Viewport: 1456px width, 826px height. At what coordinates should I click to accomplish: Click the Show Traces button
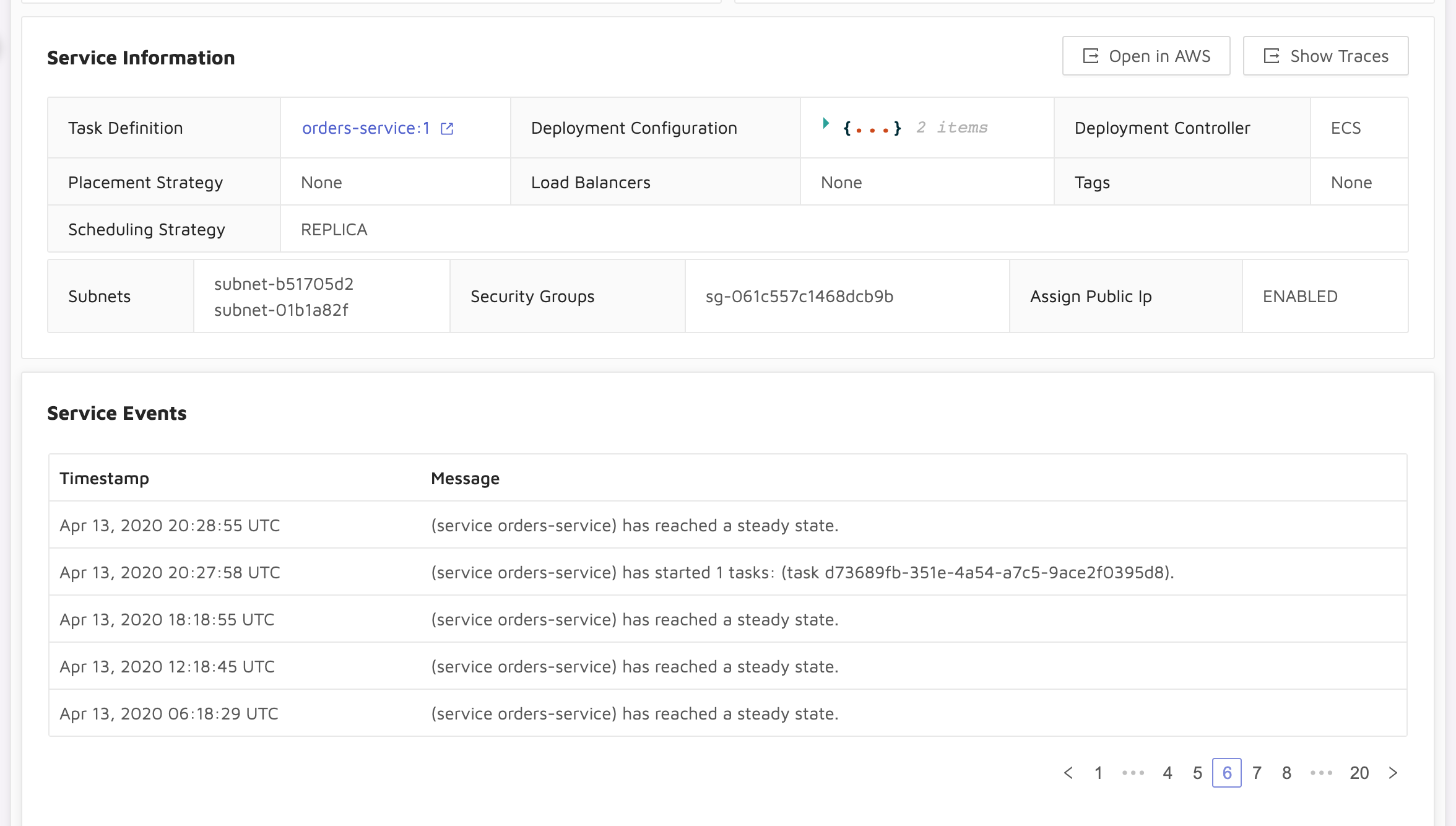[1325, 56]
